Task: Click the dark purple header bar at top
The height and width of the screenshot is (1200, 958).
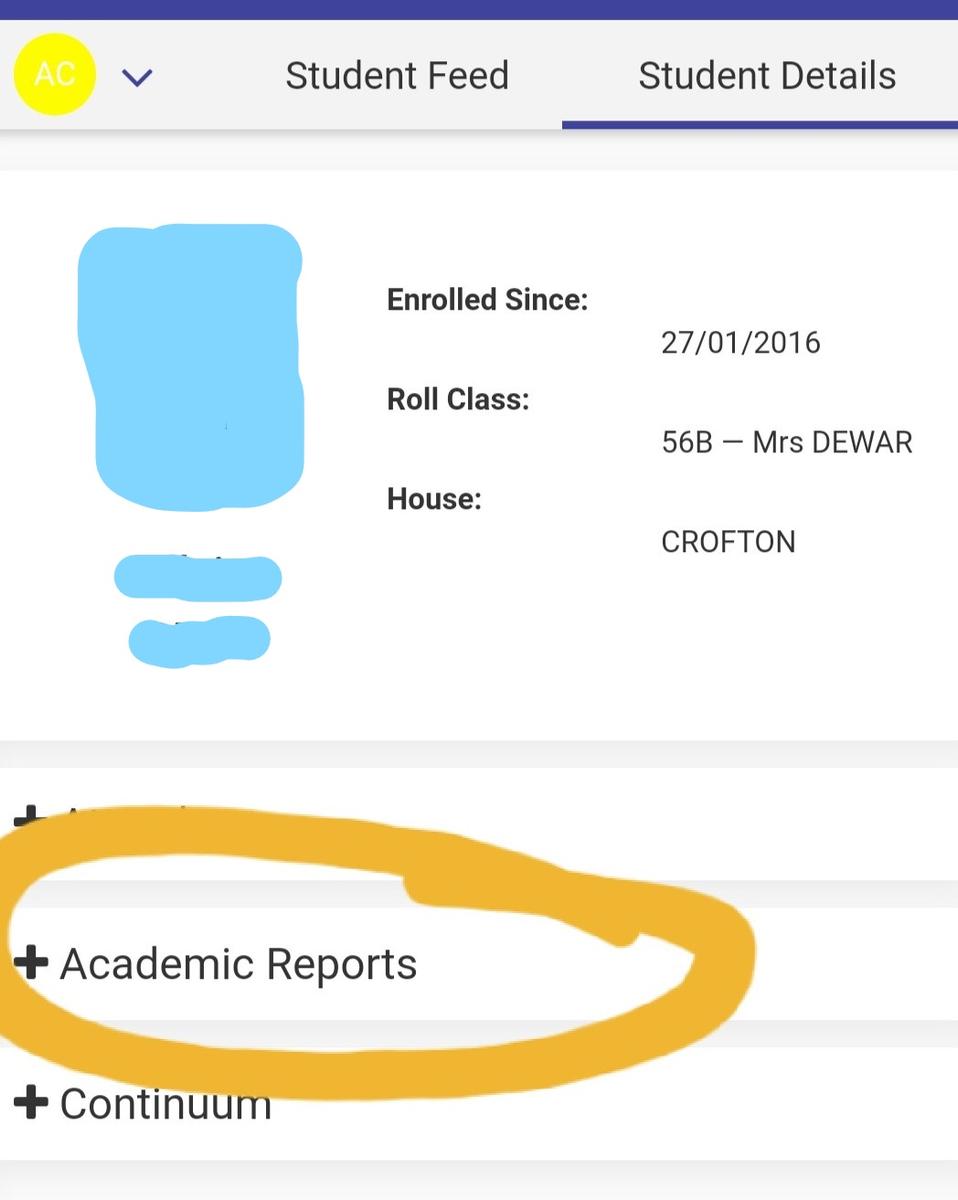Action: (479, 10)
